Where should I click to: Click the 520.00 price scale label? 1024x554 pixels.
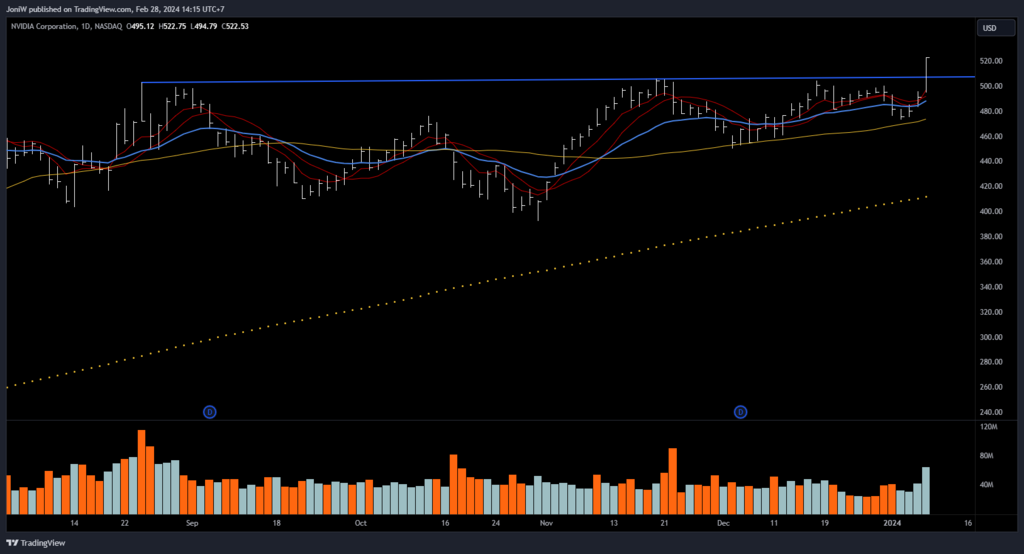coord(990,61)
